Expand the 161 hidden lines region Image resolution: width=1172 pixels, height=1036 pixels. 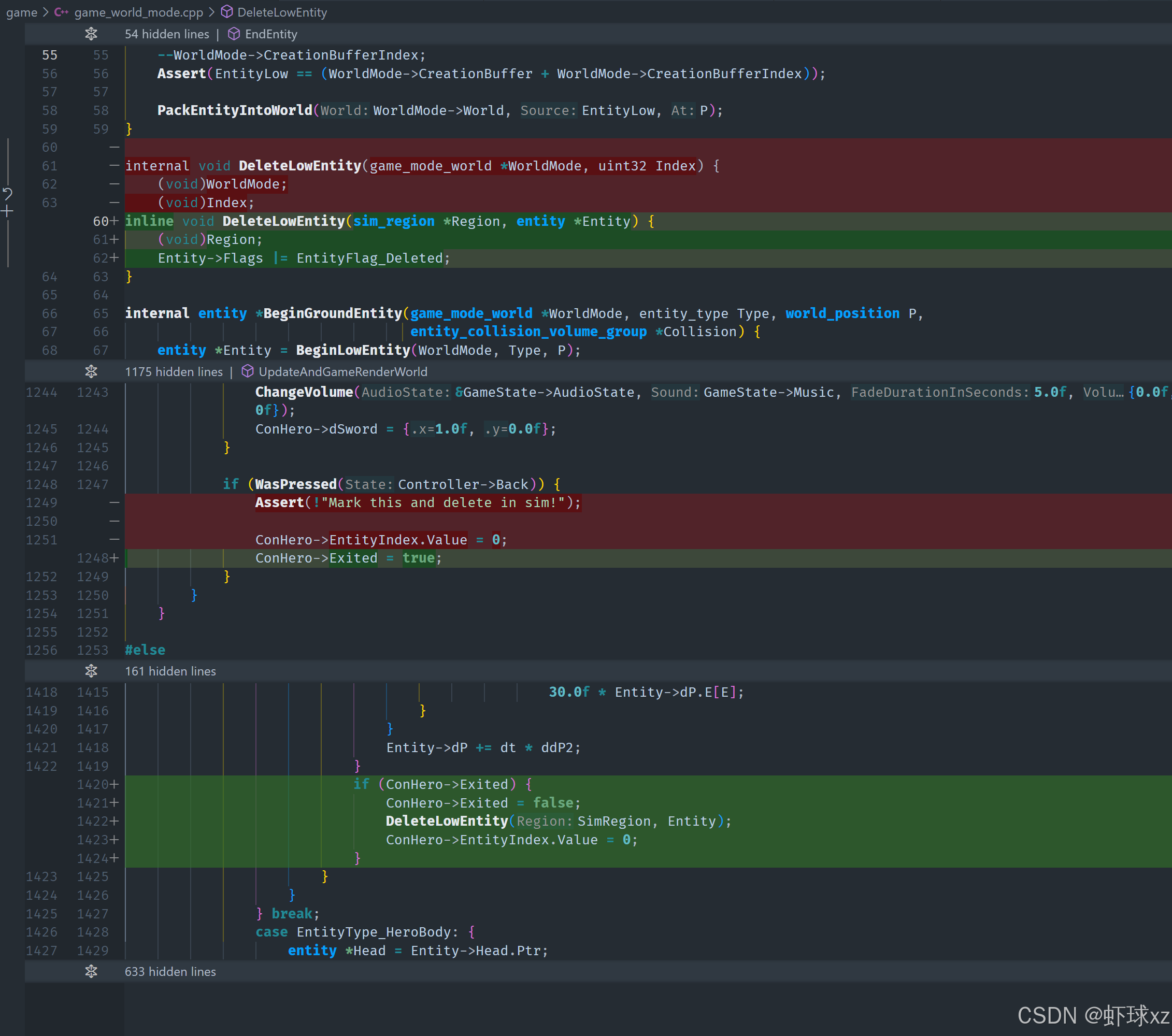(x=91, y=671)
